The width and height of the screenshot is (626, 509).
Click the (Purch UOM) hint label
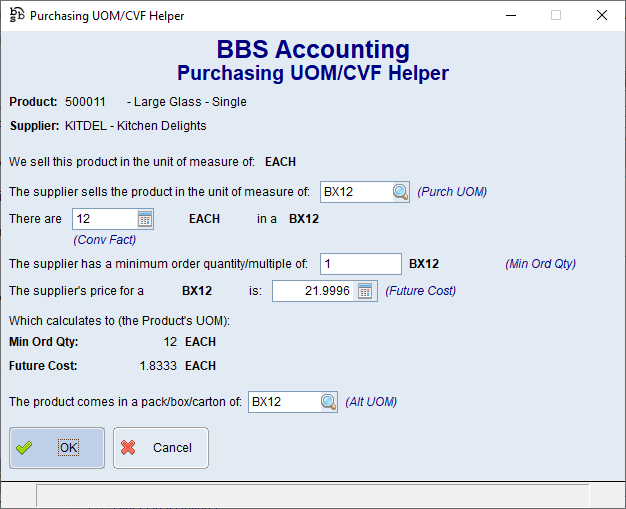[452, 192]
